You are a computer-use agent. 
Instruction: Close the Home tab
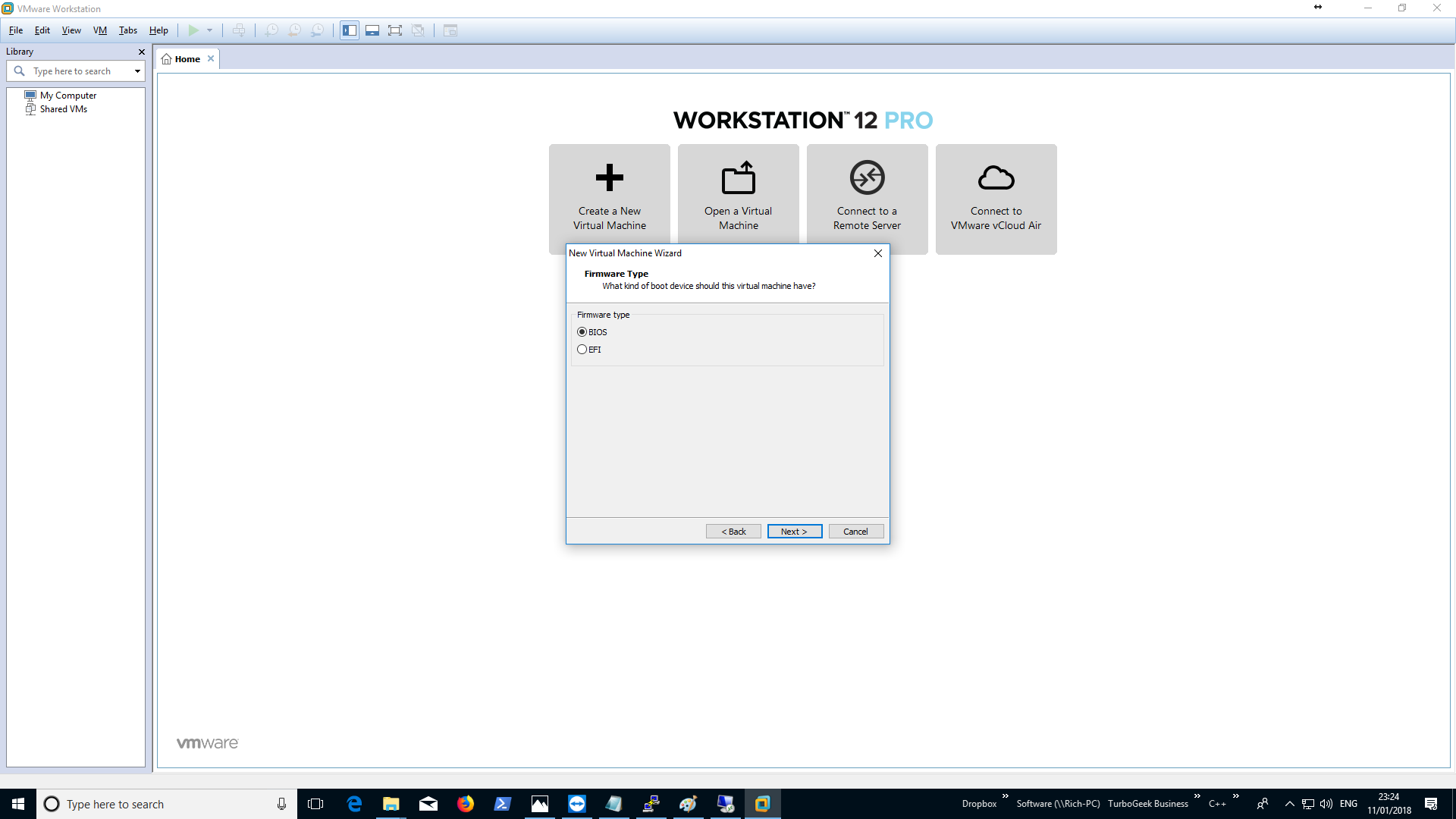[x=211, y=58]
